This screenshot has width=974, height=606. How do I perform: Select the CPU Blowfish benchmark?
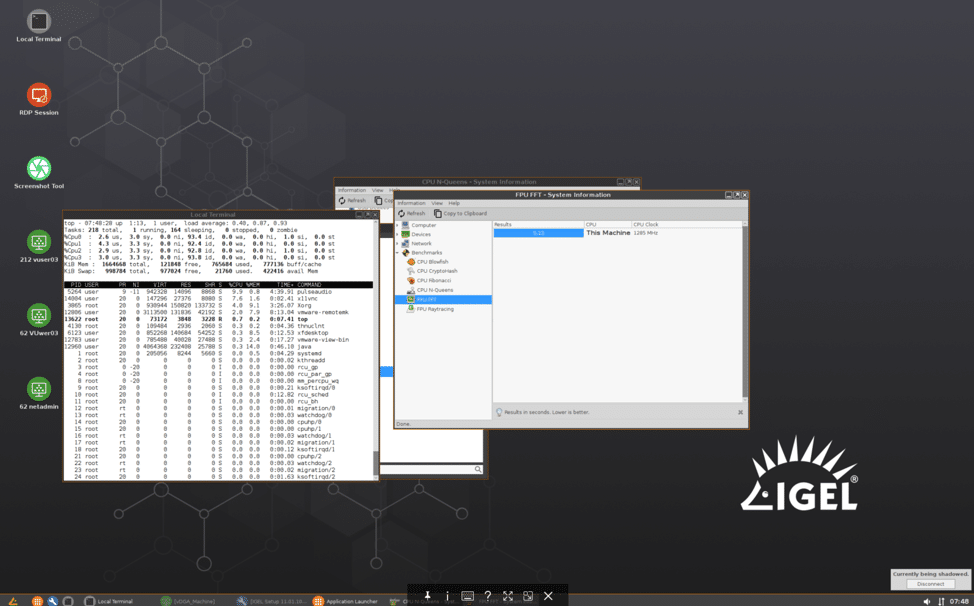432,262
